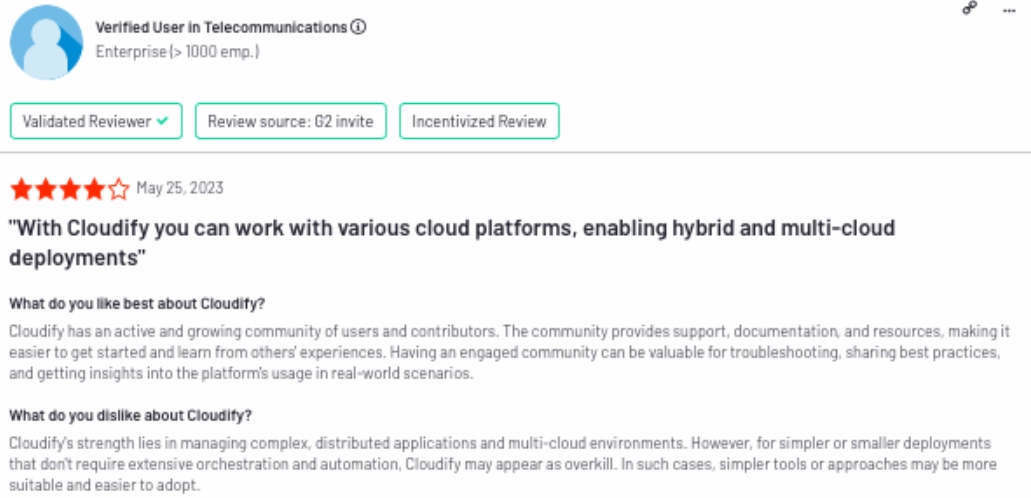Click the Review source: G2 invite badge
Viewport: 1031px width, 498px height.
(x=291, y=121)
